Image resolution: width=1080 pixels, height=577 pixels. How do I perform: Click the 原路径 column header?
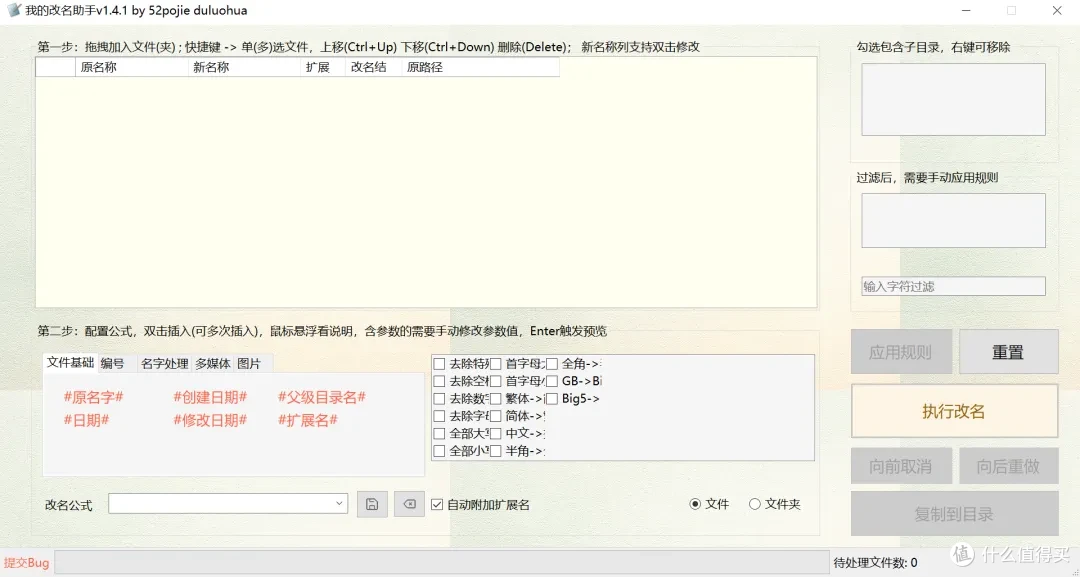[x=481, y=67]
